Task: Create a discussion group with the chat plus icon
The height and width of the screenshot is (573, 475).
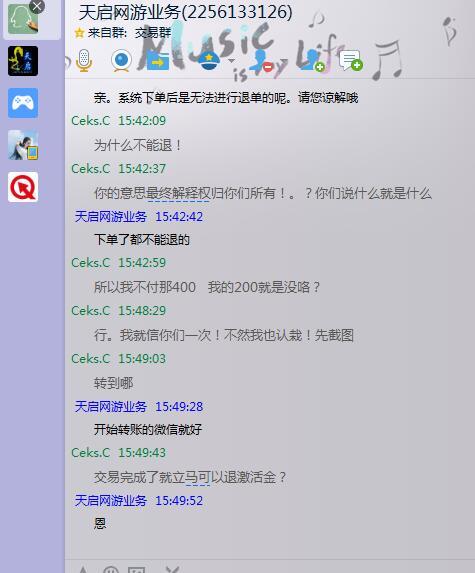Action: (x=351, y=61)
